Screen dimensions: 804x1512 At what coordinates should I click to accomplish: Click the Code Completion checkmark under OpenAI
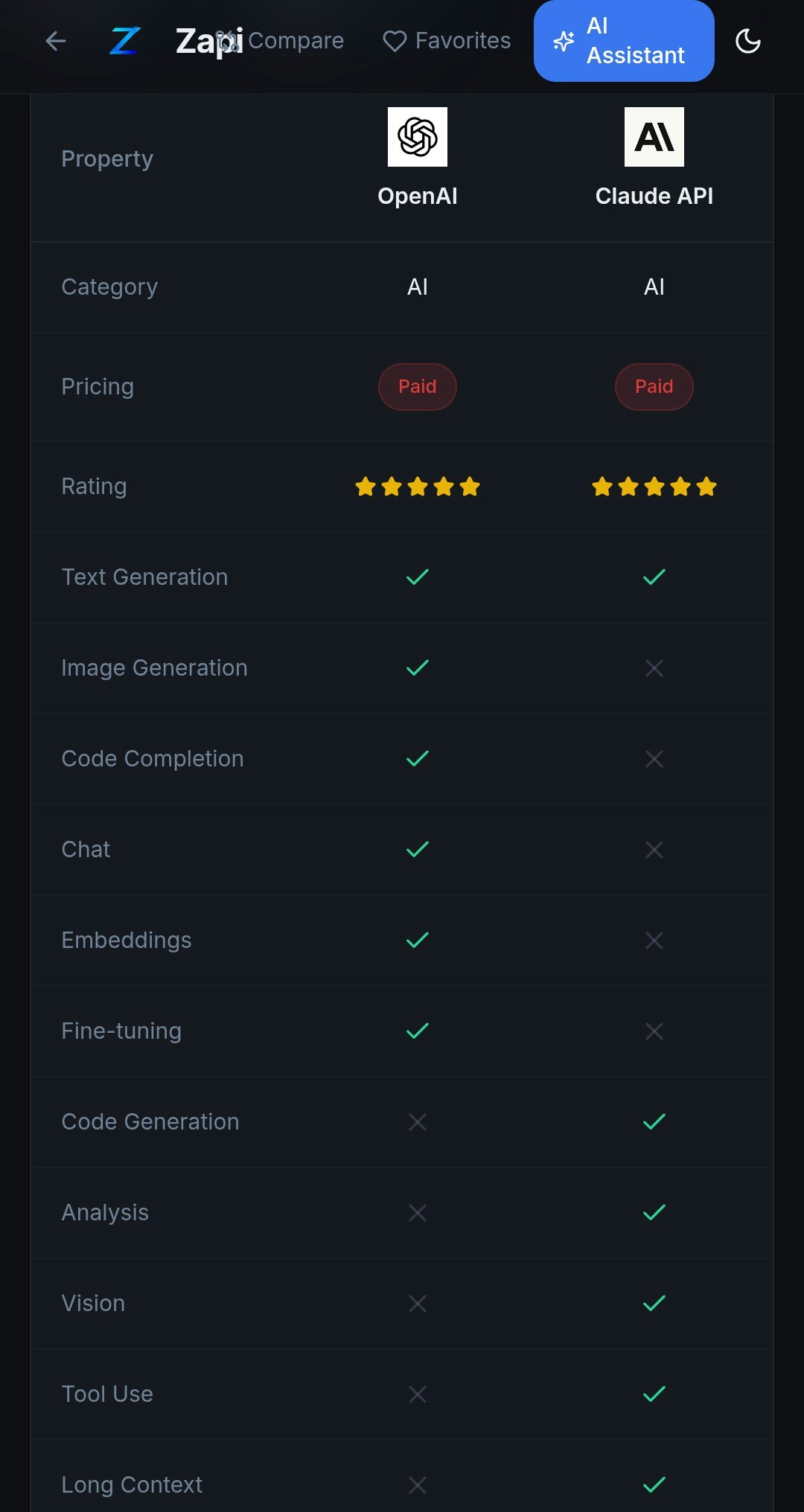point(417,758)
